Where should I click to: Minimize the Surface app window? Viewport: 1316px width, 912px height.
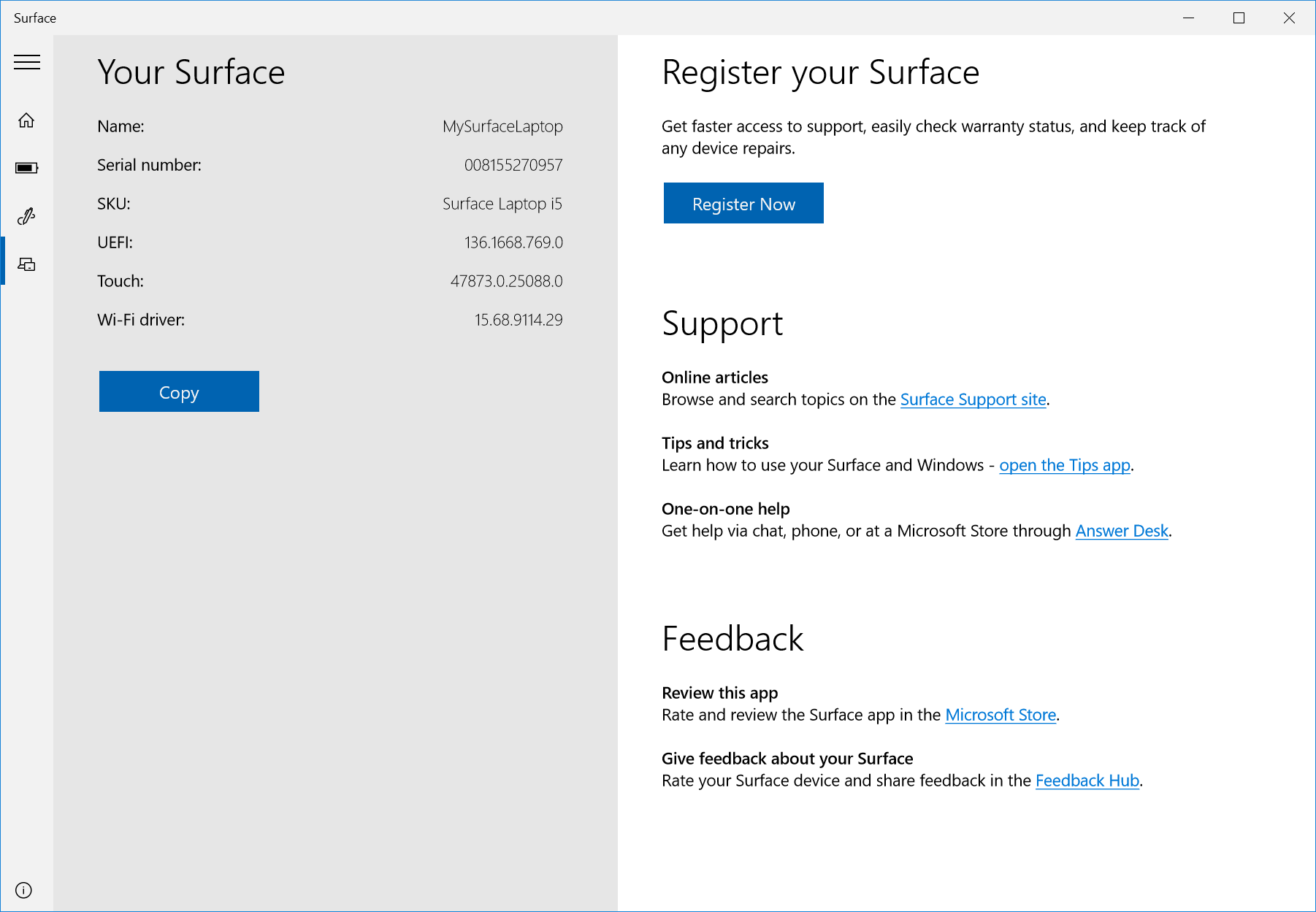[1188, 18]
